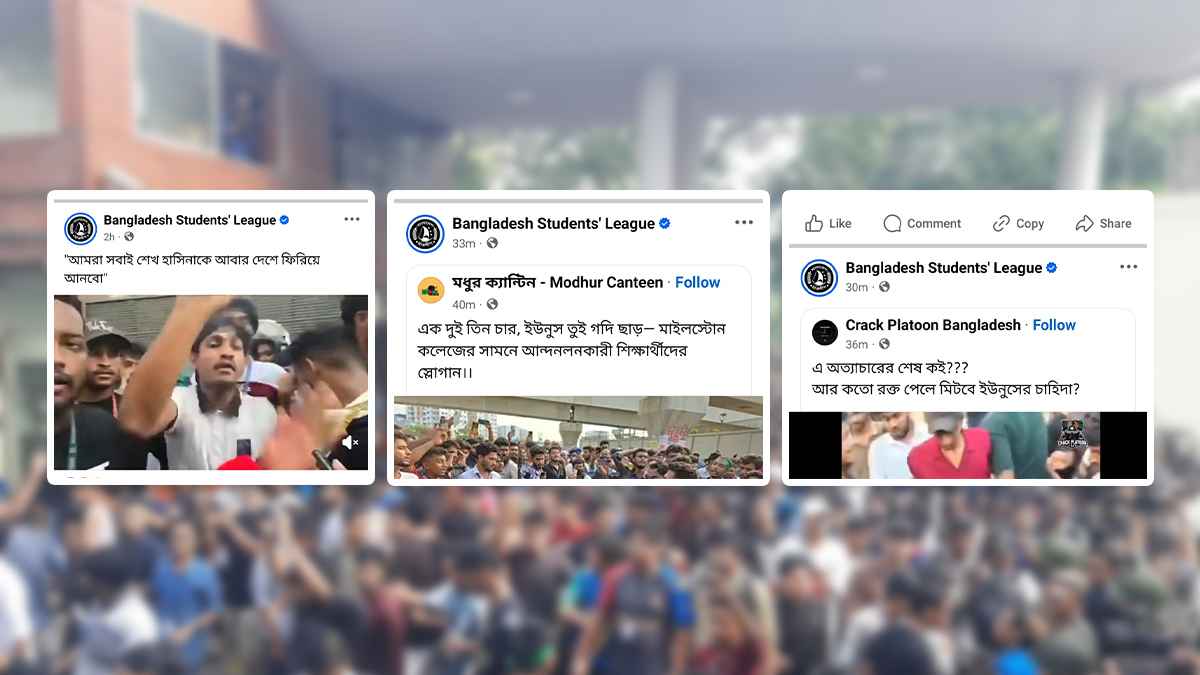Open the Crack Platoon Bangladesh page name
1200x675 pixels.
coord(933,325)
